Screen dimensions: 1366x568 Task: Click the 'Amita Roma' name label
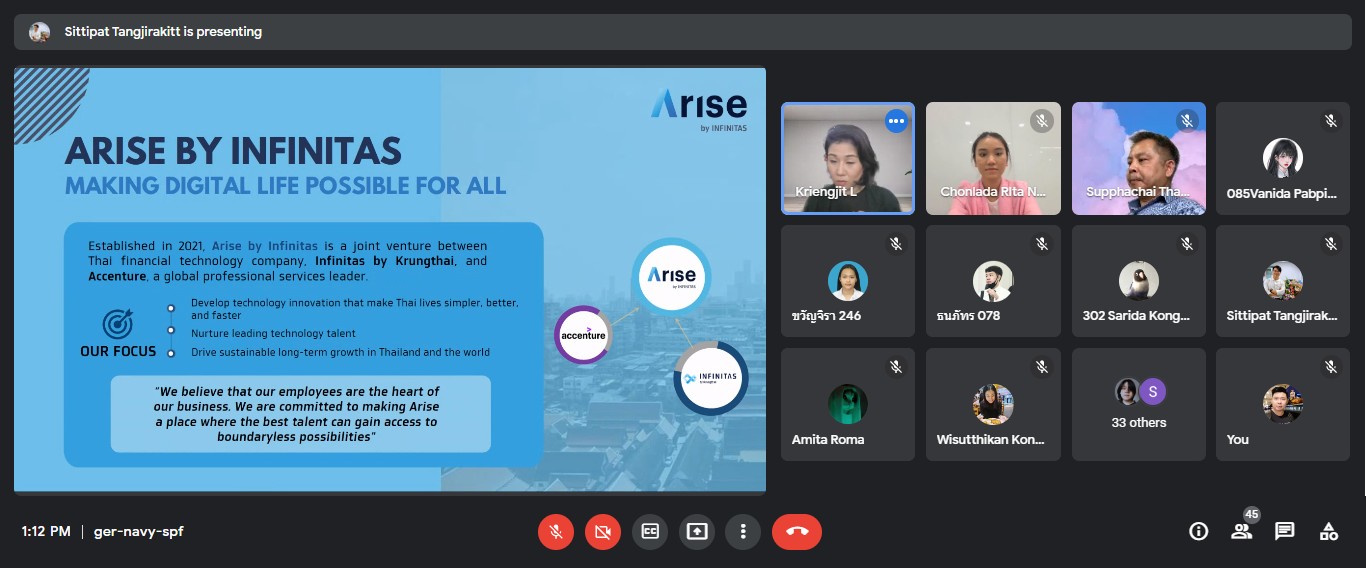coord(828,439)
